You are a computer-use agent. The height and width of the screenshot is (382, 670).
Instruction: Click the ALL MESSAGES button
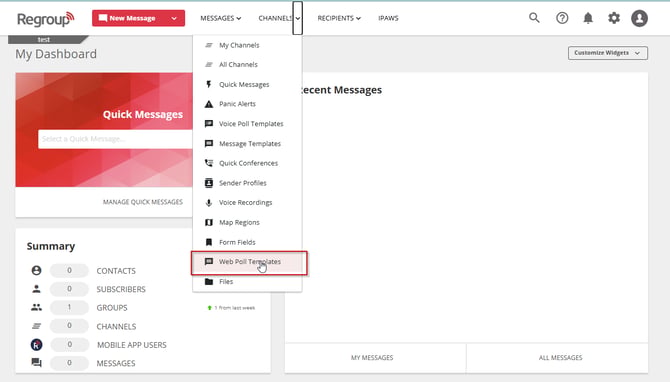pos(560,358)
